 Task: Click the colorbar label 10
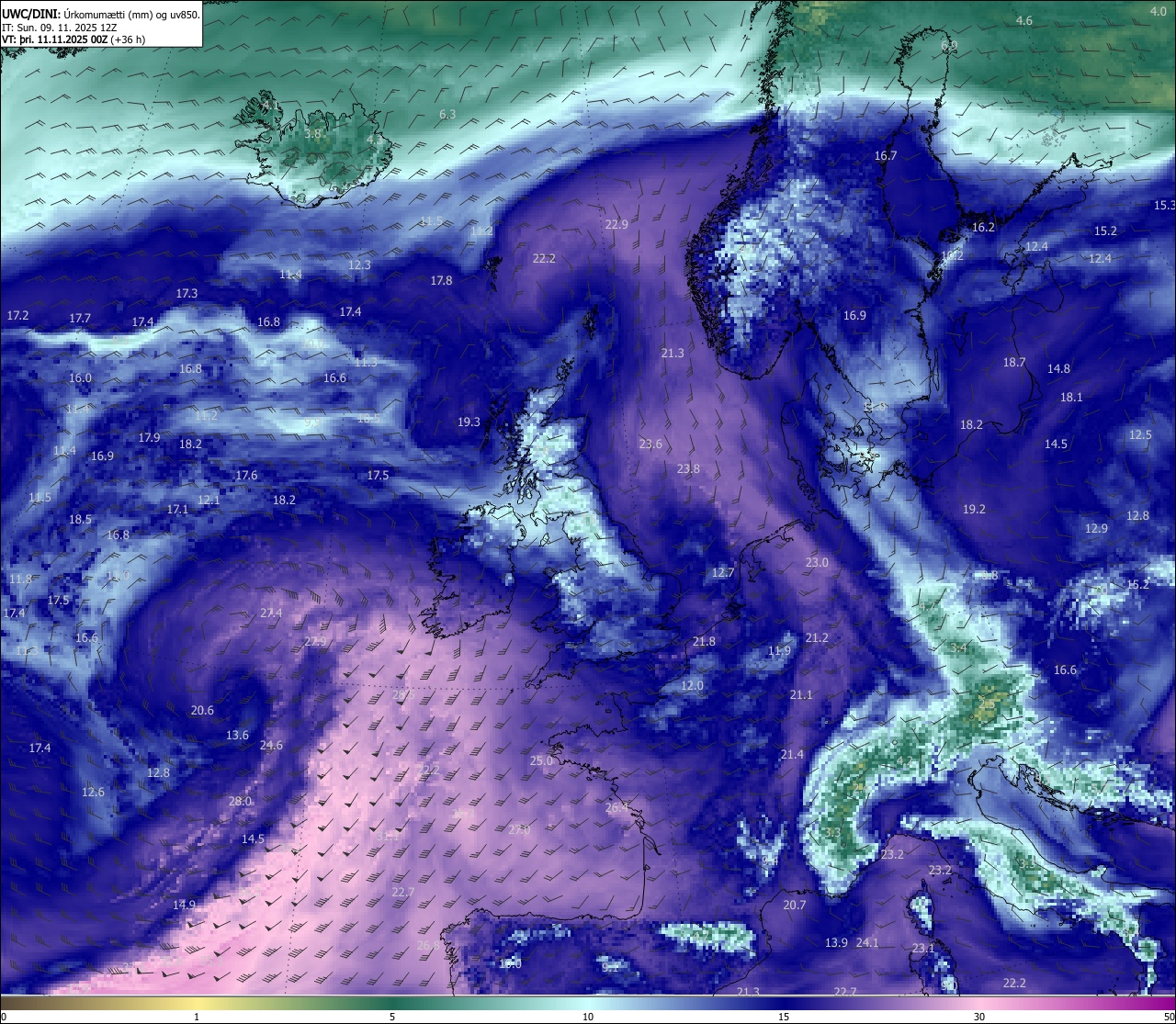click(x=588, y=1017)
